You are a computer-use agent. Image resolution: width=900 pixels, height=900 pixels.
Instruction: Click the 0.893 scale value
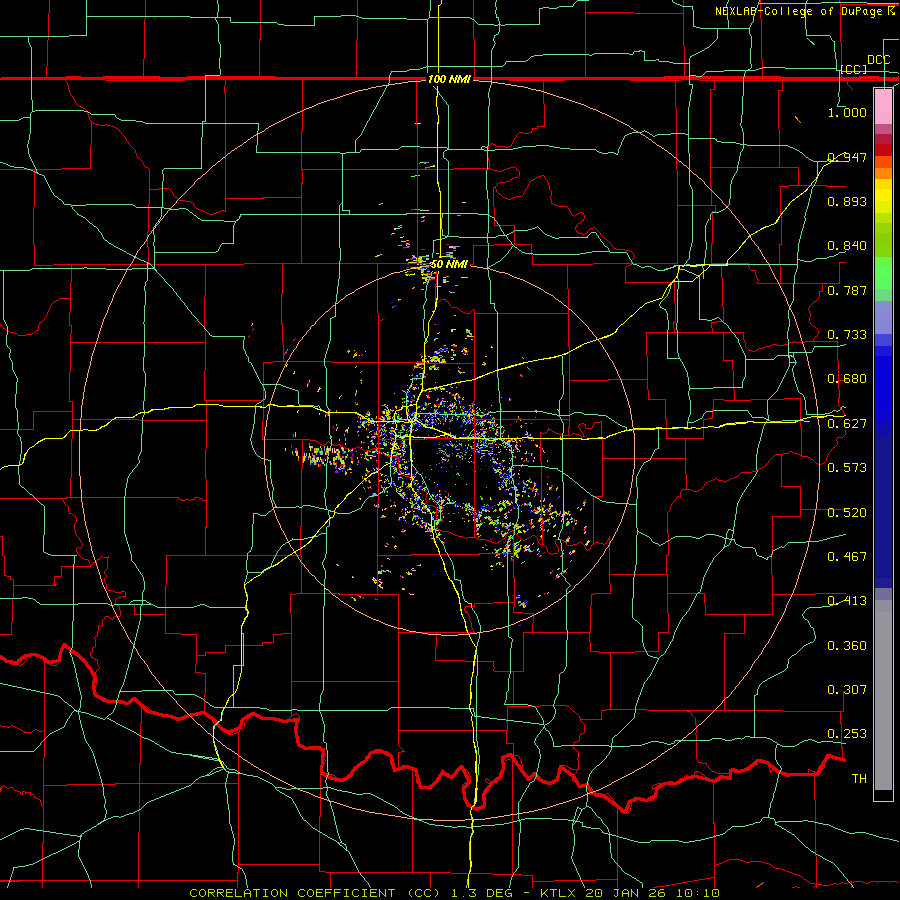click(847, 201)
